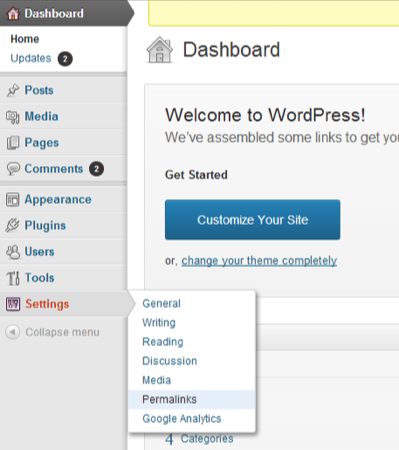Click the Appearance layout icon
The image size is (399, 450).
tap(13, 200)
